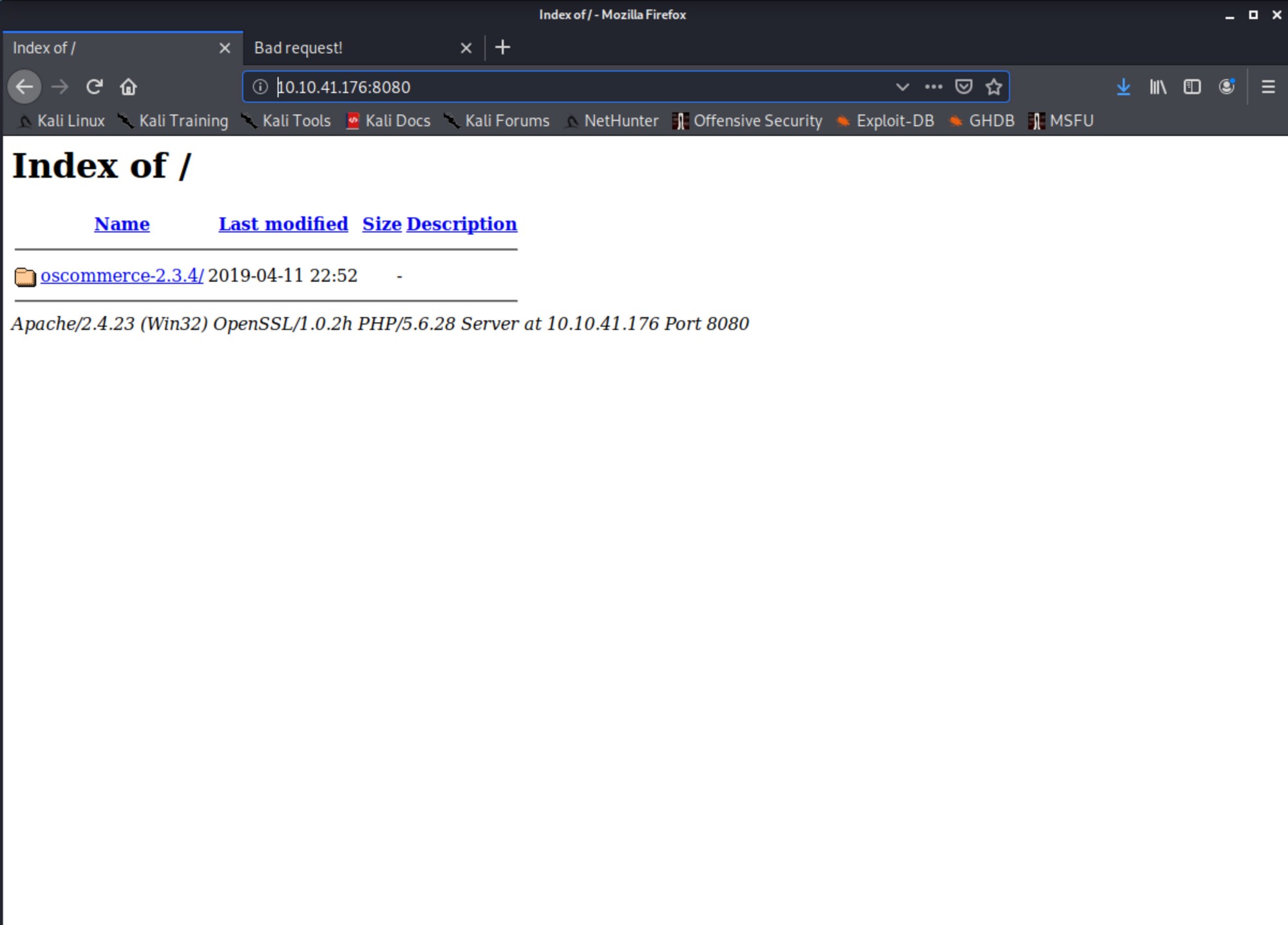Save page to Pocket

click(963, 87)
